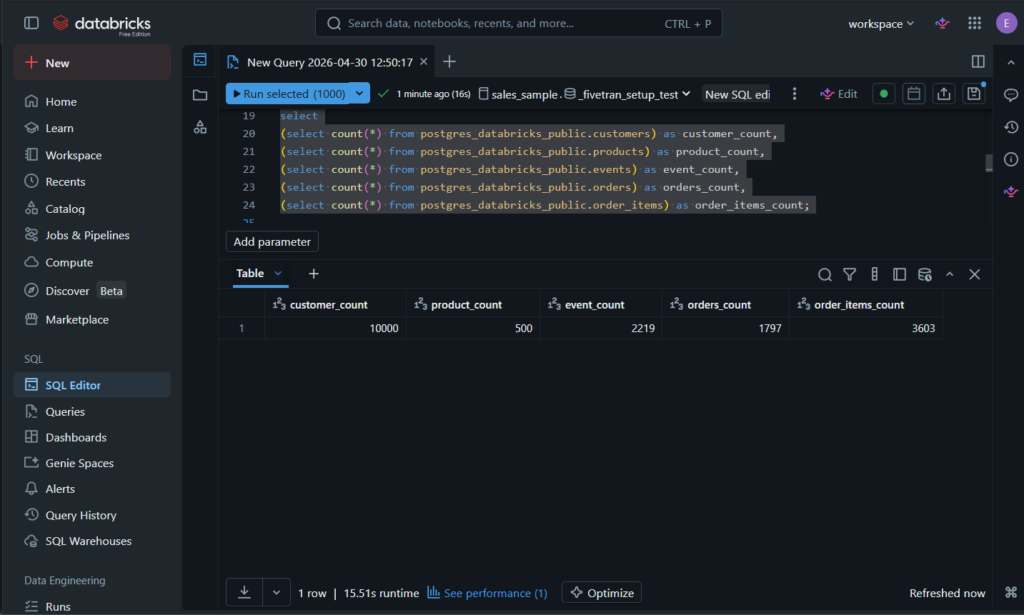Open Marketplace in the sidebar
This screenshot has height=615, width=1024.
92,319
